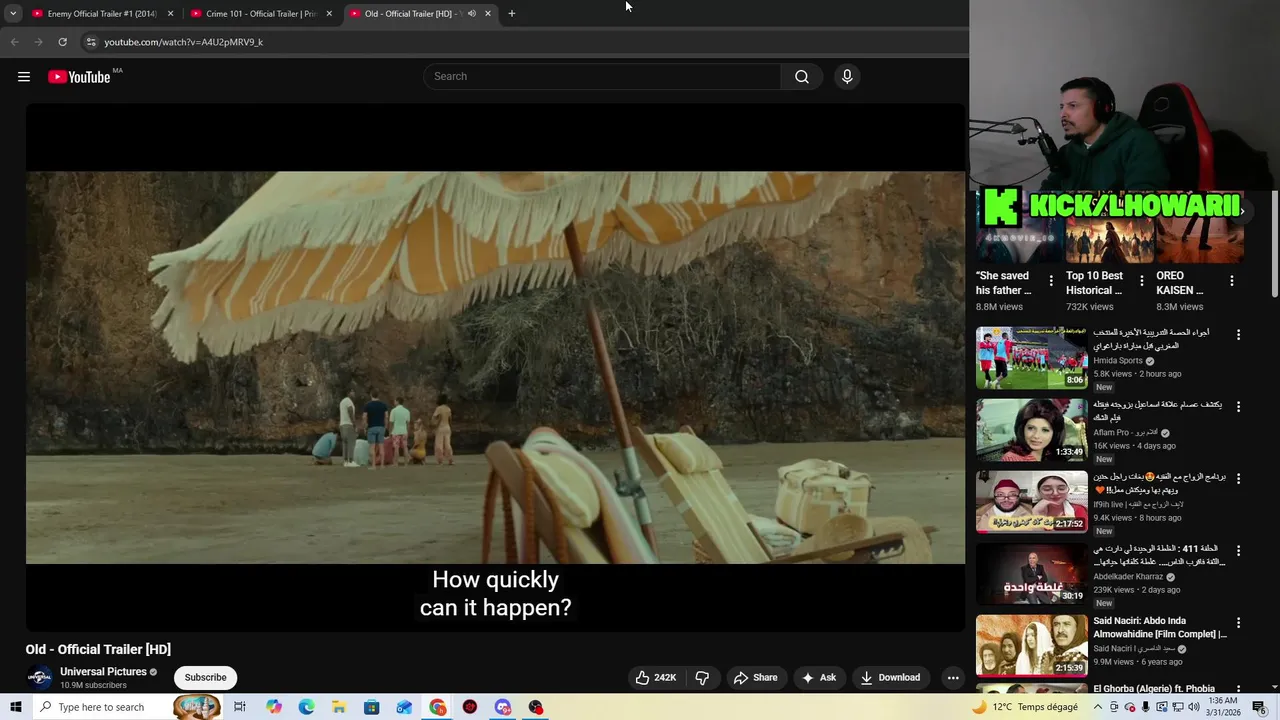
Task: Mute the tab audio speaker icon
Action: (471, 14)
